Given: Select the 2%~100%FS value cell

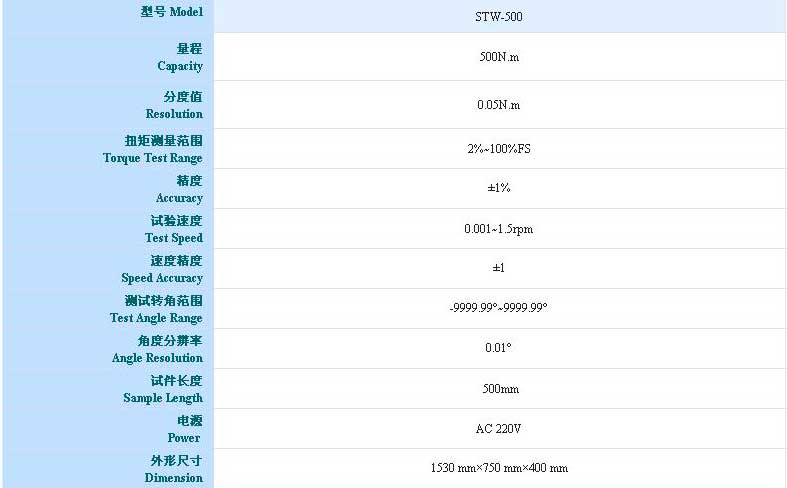Looking at the screenshot, I should point(498,149).
